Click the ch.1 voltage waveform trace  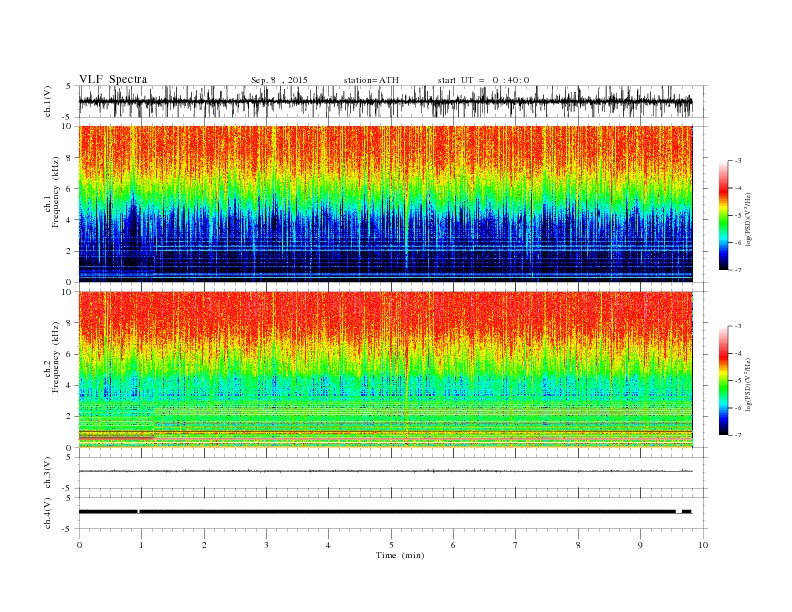[385, 101]
